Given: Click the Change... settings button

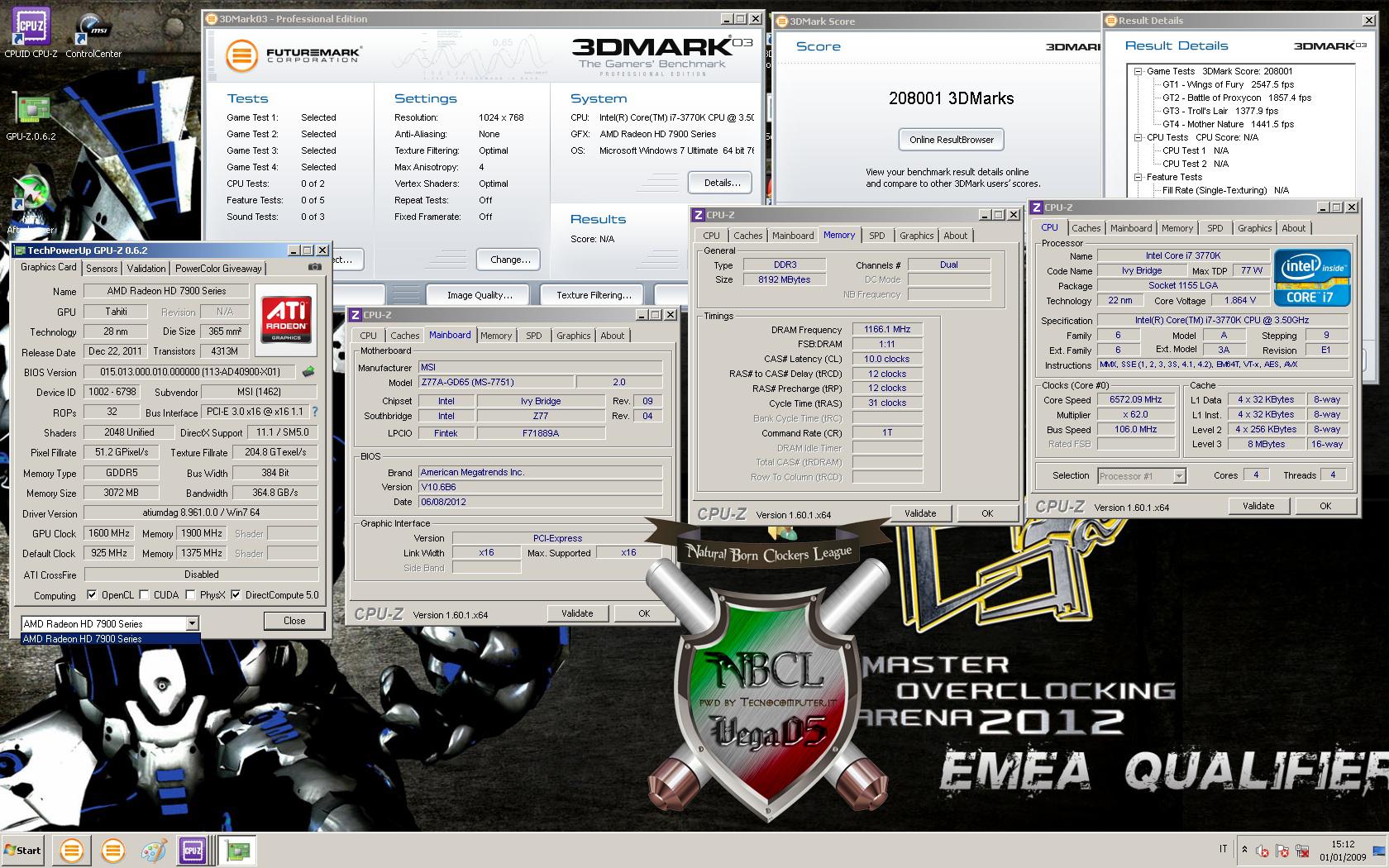Looking at the screenshot, I should (509, 260).
